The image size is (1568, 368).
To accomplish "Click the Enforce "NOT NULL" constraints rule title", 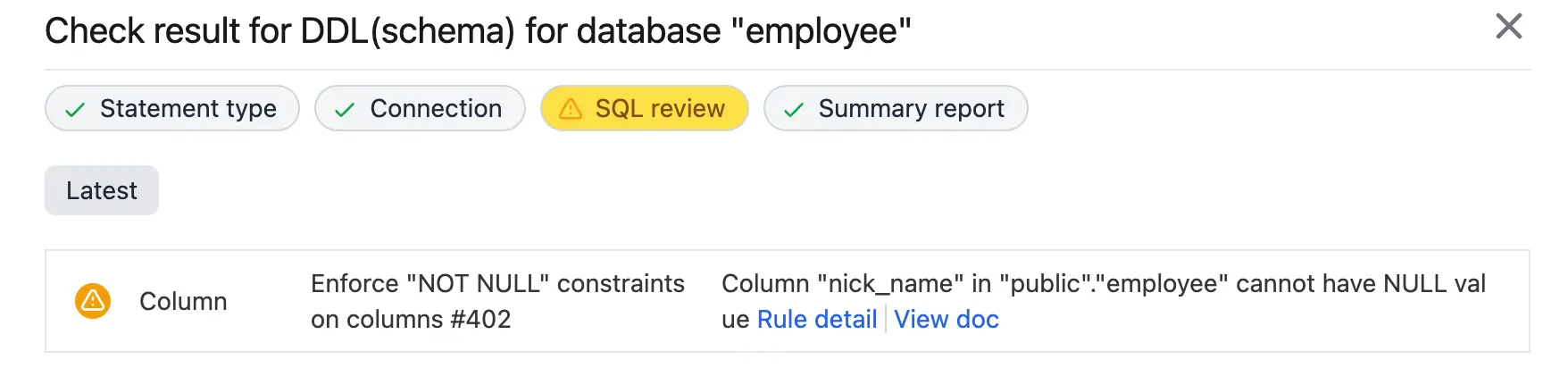I will (x=497, y=302).
